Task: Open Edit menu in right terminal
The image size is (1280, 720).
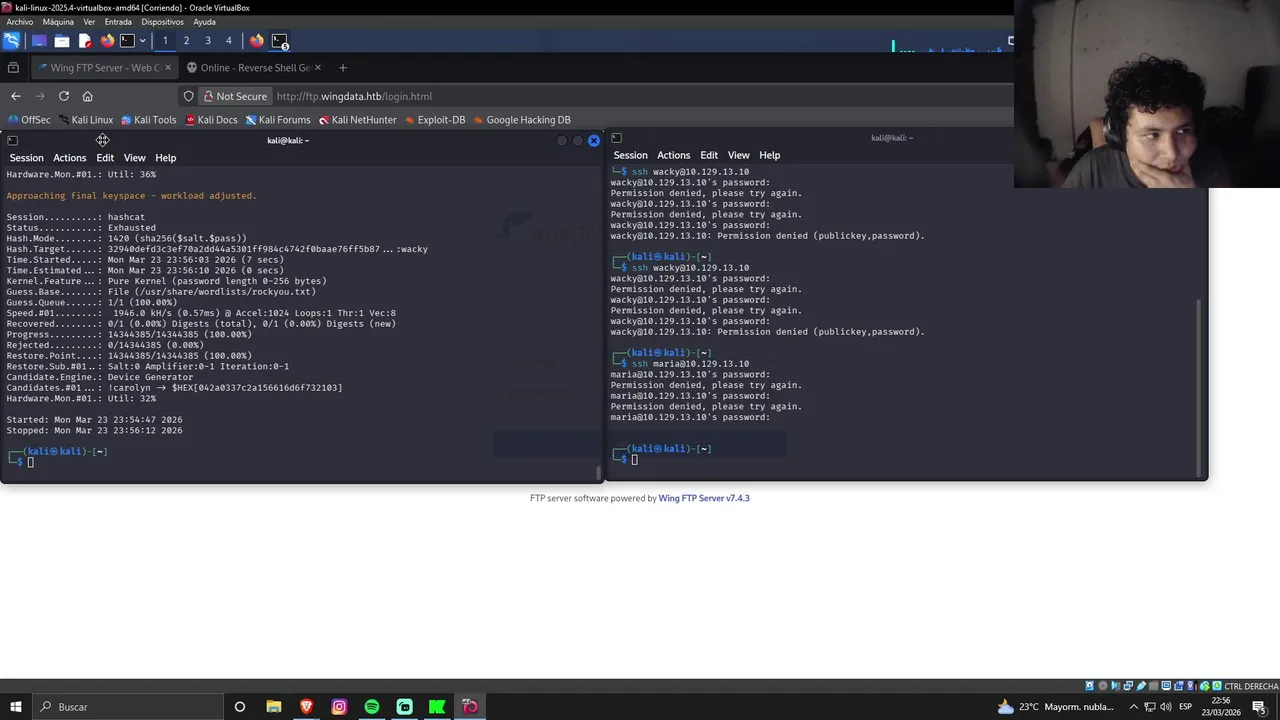Action: 709,155
